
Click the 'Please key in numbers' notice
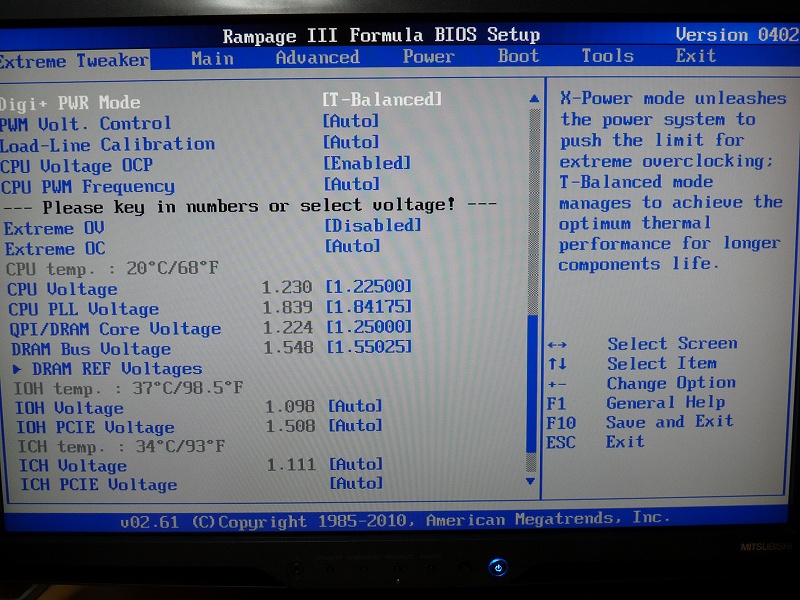point(249,206)
